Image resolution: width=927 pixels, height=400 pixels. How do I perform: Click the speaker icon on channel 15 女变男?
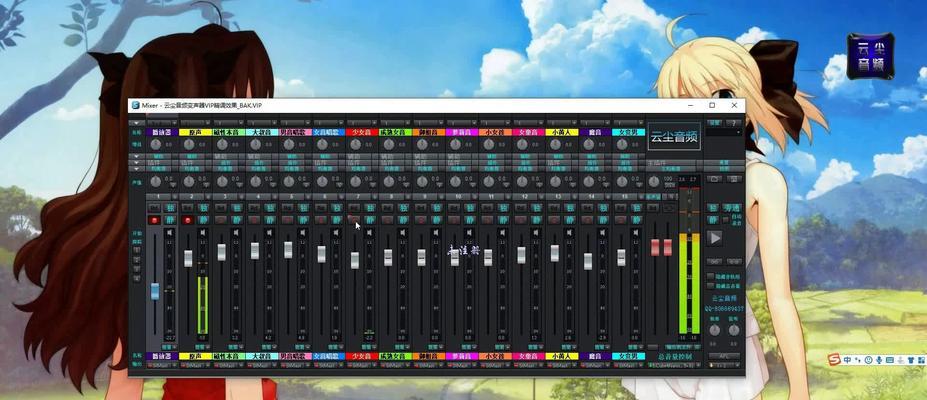tap(636, 233)
